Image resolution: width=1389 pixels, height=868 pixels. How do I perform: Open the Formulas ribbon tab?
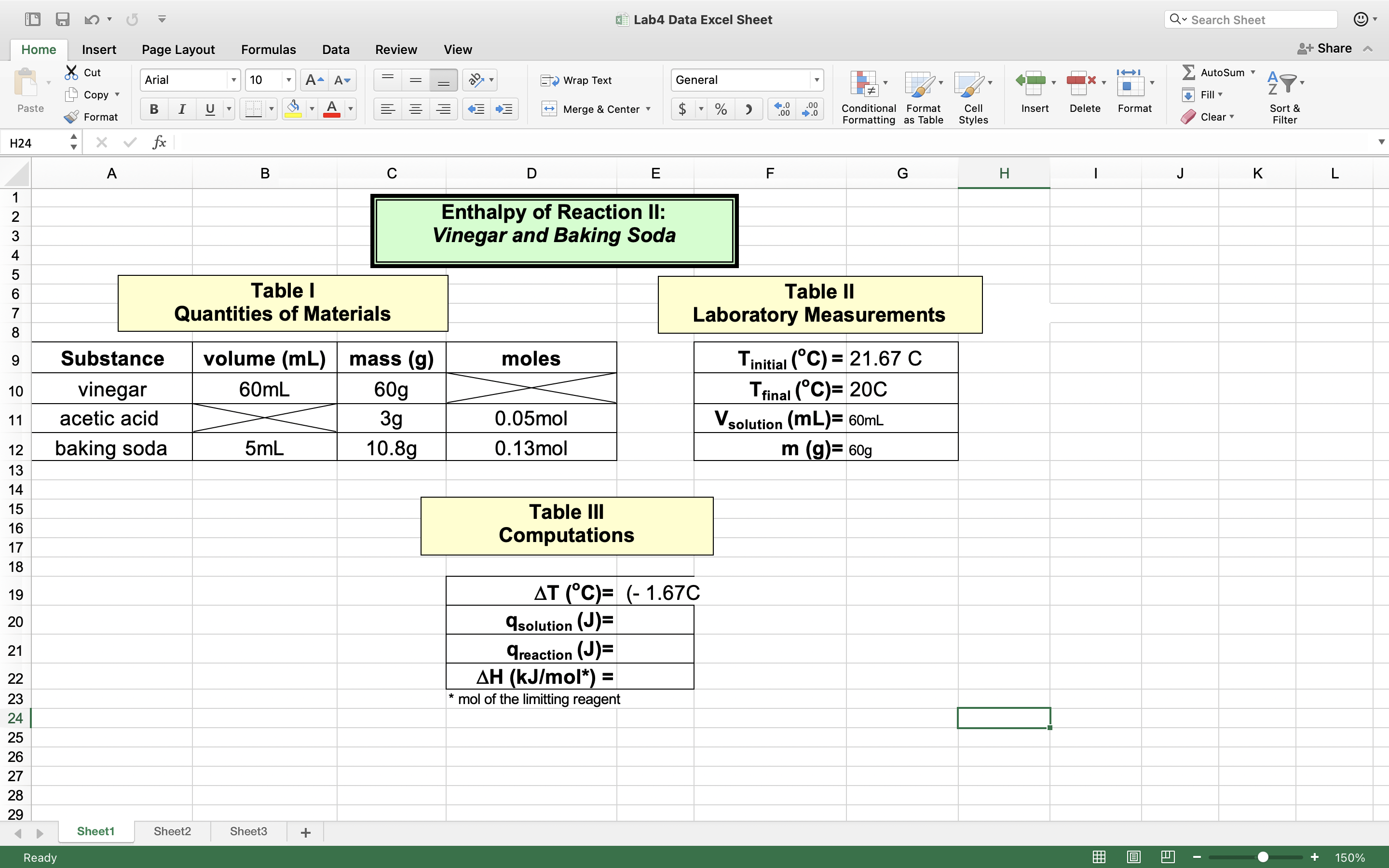pos(268,49)
